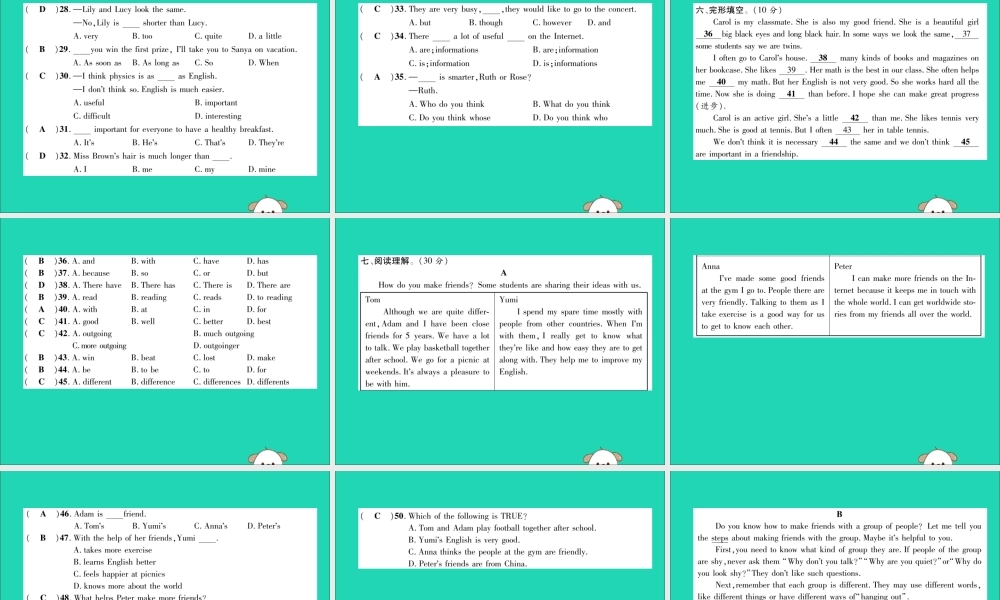
Task: Select option 'D. mine' under question 32
Action: (x=262, y=170)
